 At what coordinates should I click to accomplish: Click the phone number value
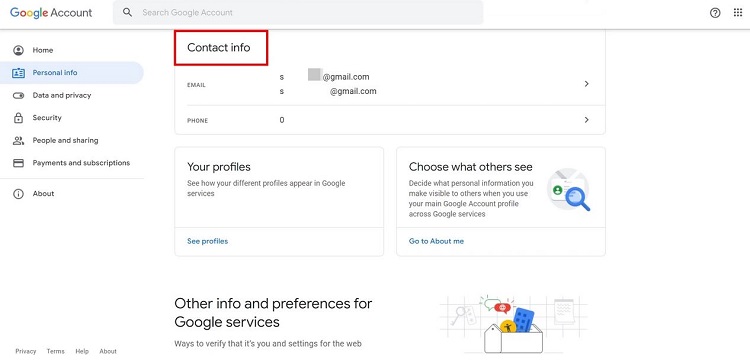282,120
